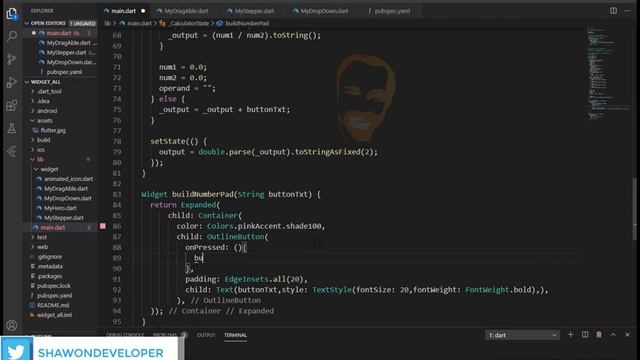Open the README.md file
This screenshot has height=360, width=640.
tap(53, 305)
